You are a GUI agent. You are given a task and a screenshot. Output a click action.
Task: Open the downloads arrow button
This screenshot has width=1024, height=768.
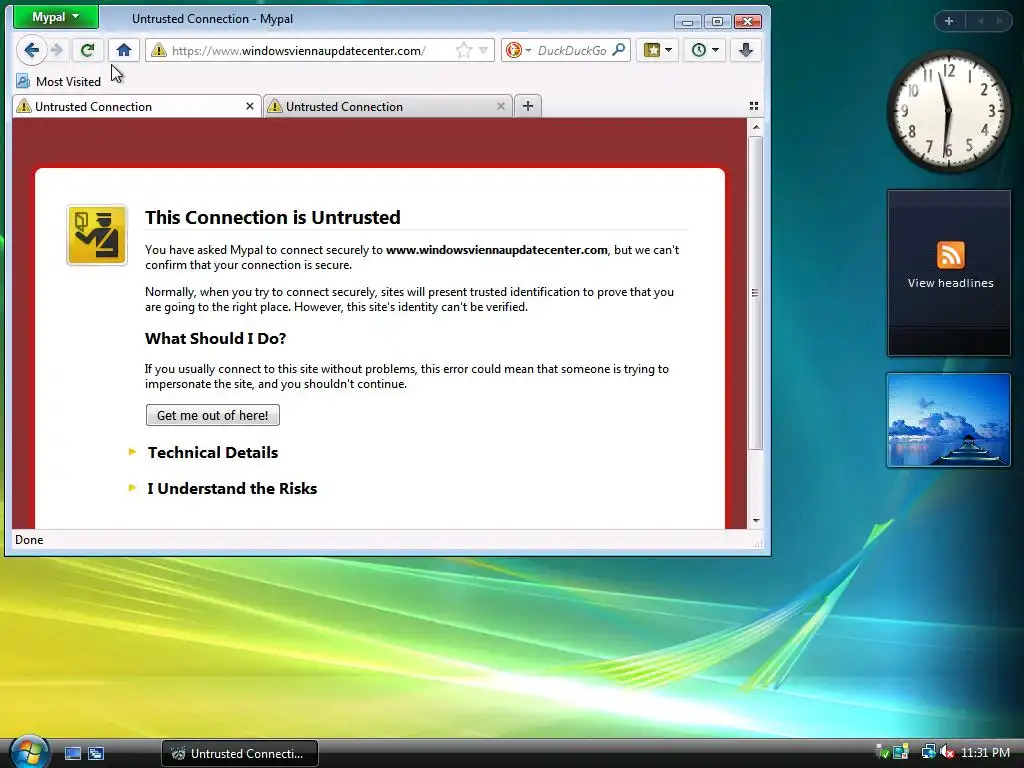(746, 50)
